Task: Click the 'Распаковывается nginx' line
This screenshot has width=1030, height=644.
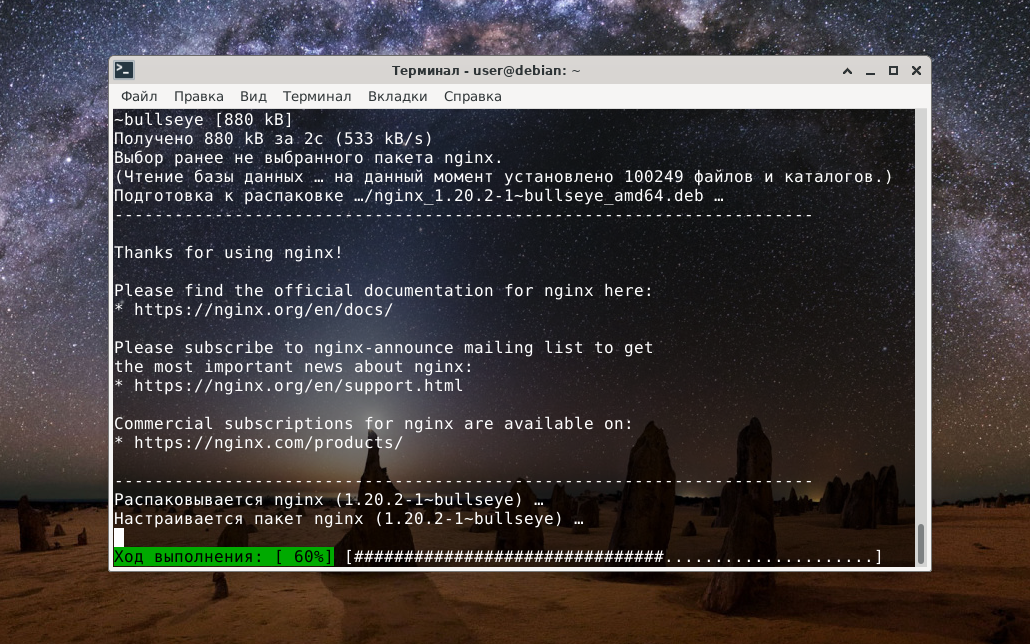Action: [328, 499]
